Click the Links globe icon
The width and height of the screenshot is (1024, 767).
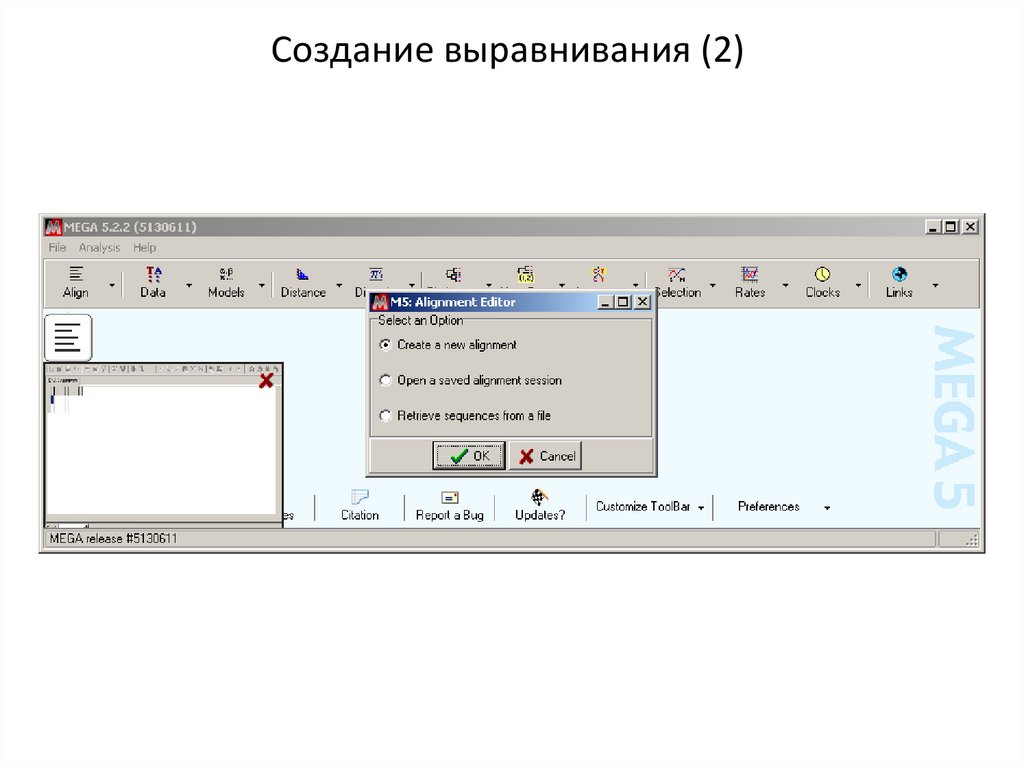[899, 274]
